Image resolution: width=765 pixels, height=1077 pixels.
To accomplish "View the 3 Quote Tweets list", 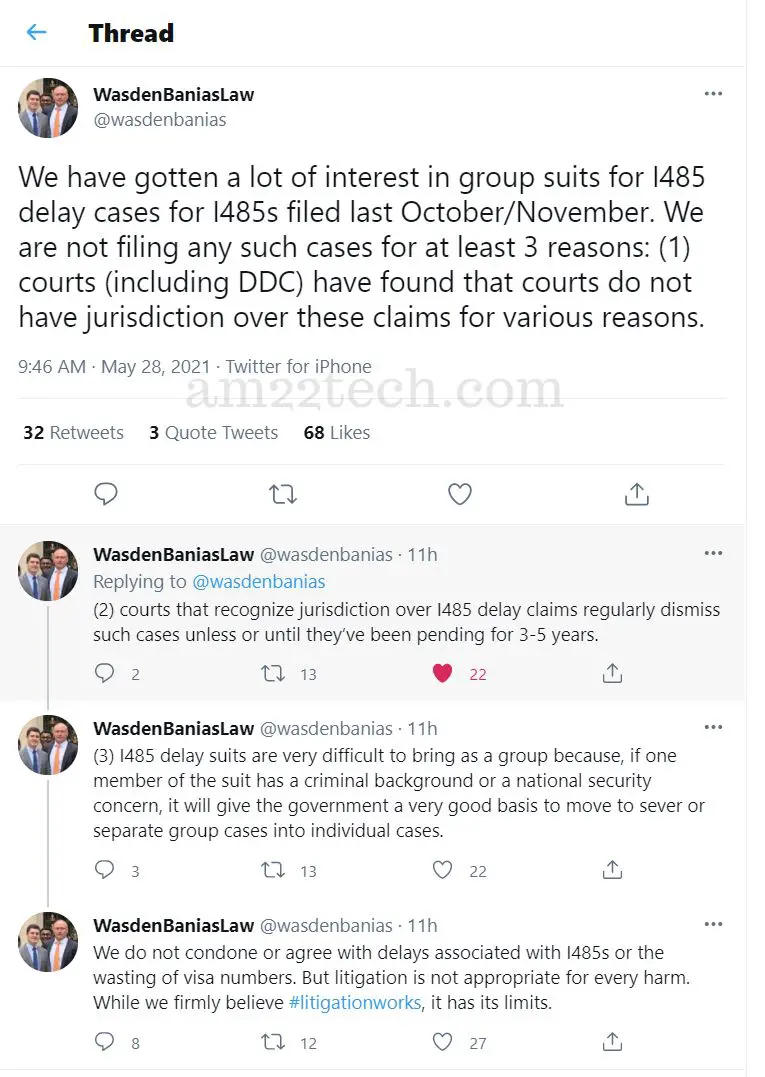I will [x=214, y=433].
